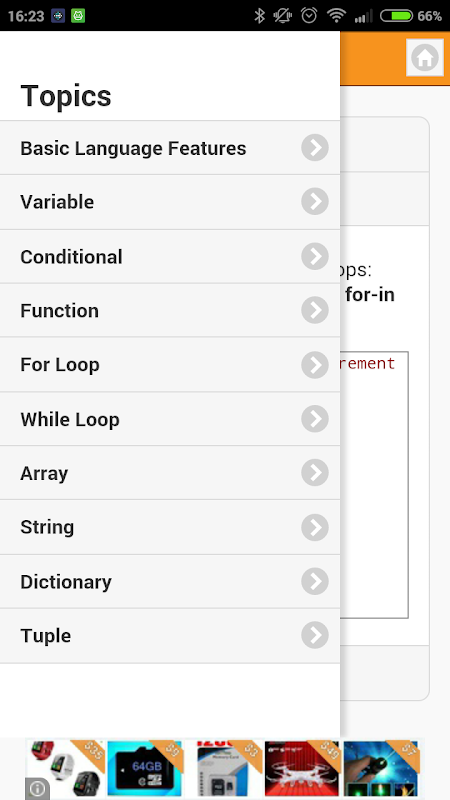Tap the home icon in orange header
Viewport: 450px width, 800px height.
(x=424, y=58)
